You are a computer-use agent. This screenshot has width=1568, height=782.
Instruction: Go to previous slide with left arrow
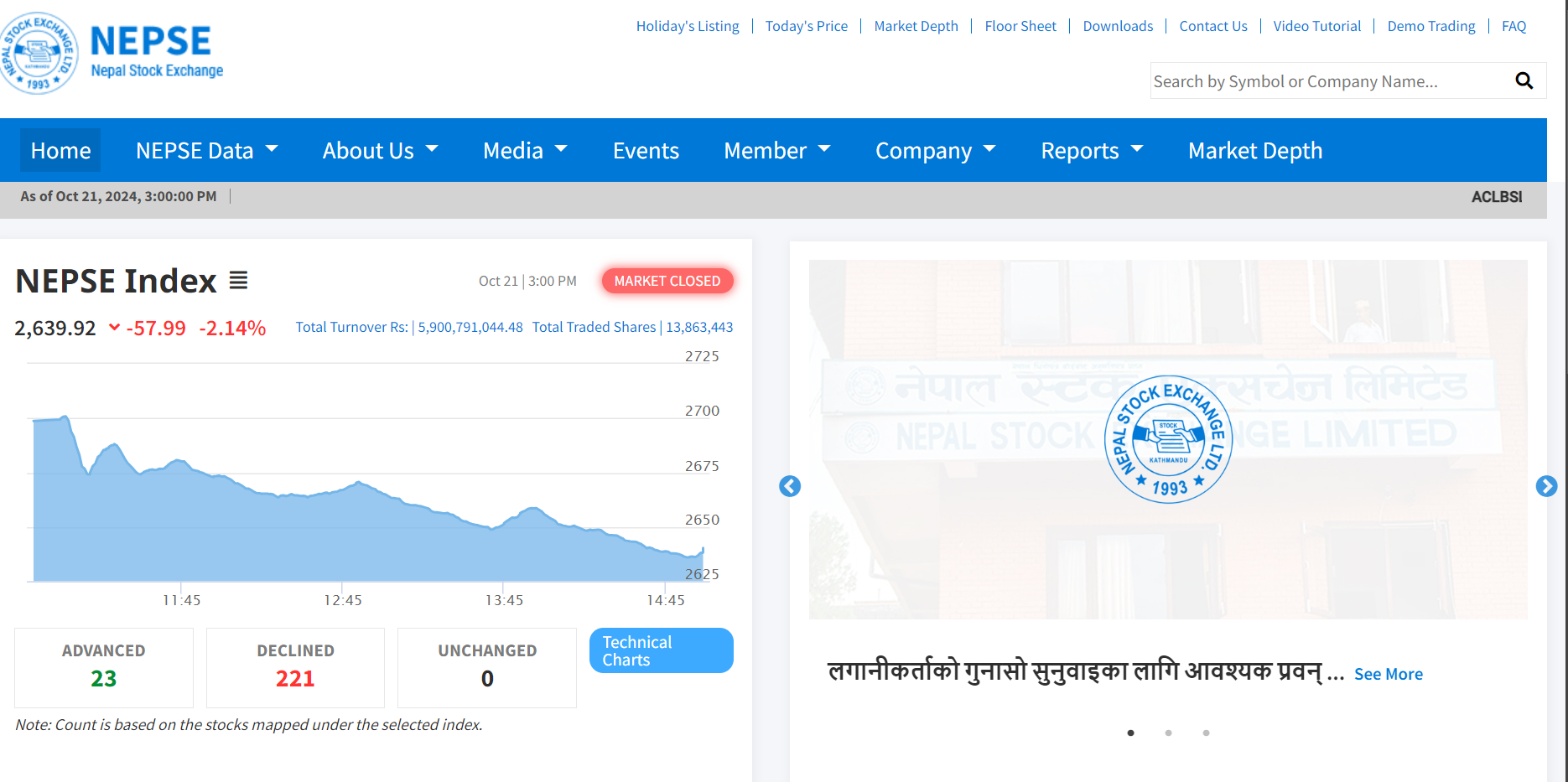coord(790,486)
